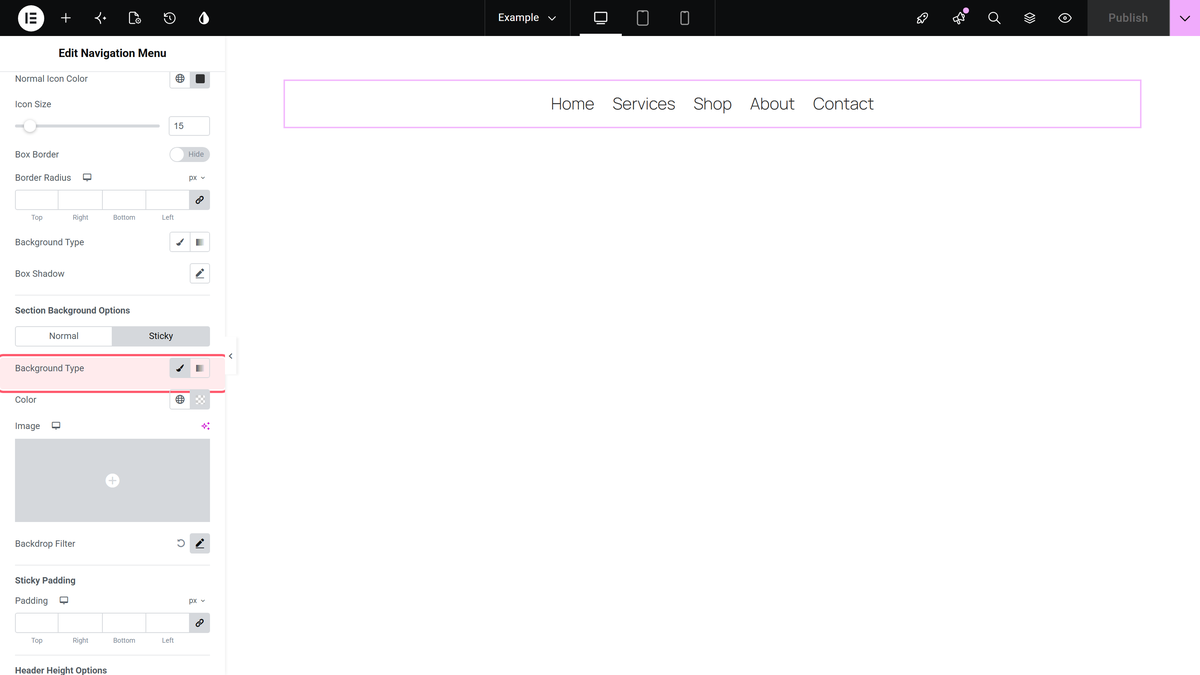Click the Icon Size value field
Image resolution: width=1200 pixels, height=675 pixels.
click(190, 126)
